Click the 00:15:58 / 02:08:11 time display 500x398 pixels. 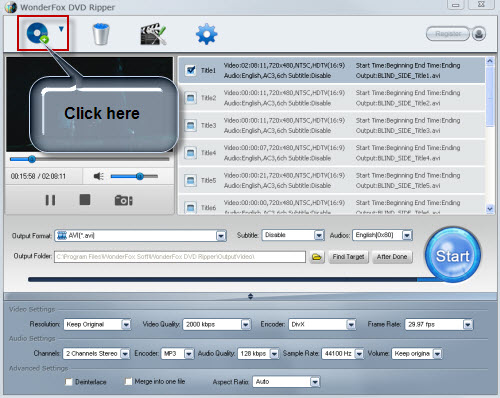point(38,176)
